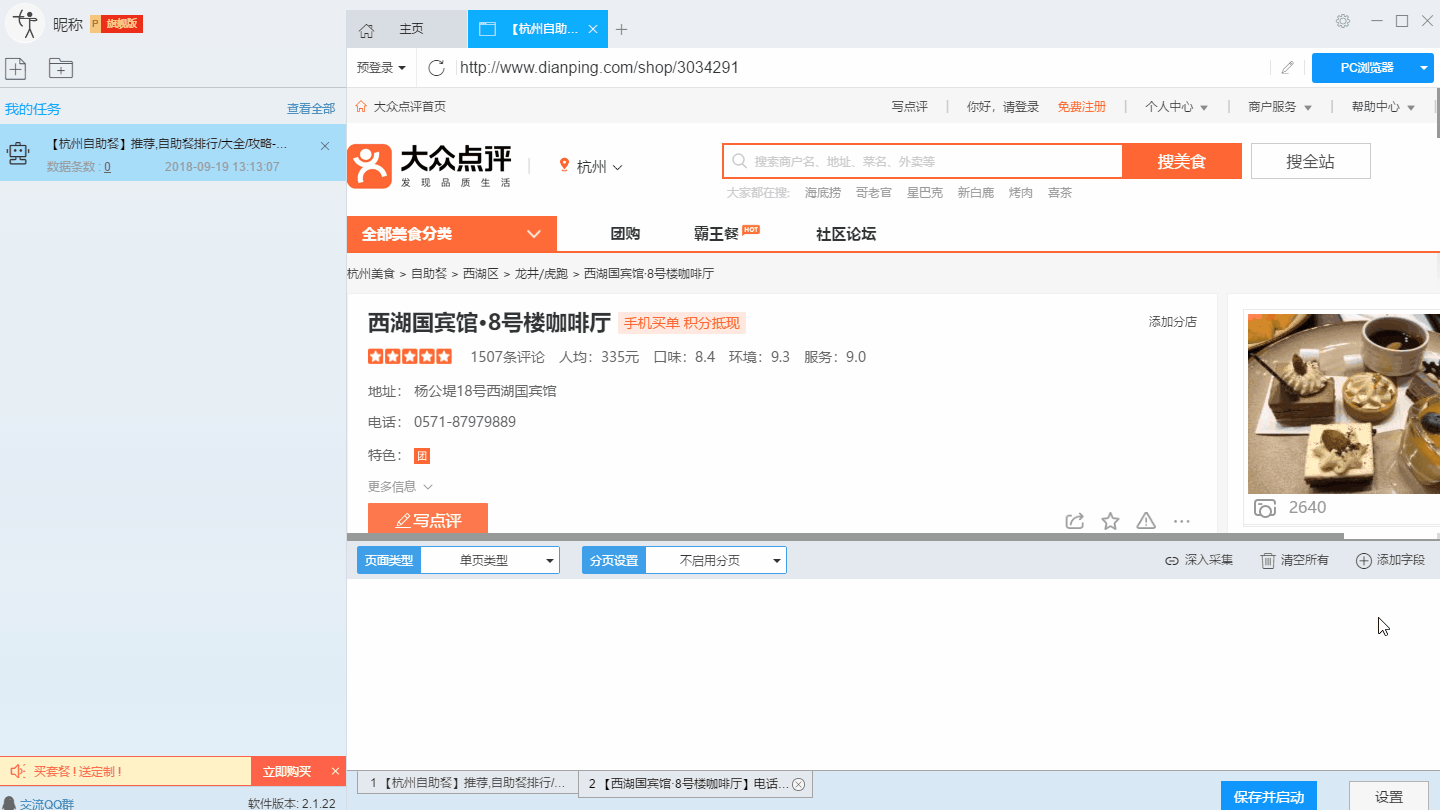Image resolution: width=1440 pixels, height=810 pixels.
Task: Click hot search term 星巴克
Action: [x=925, y=193]
